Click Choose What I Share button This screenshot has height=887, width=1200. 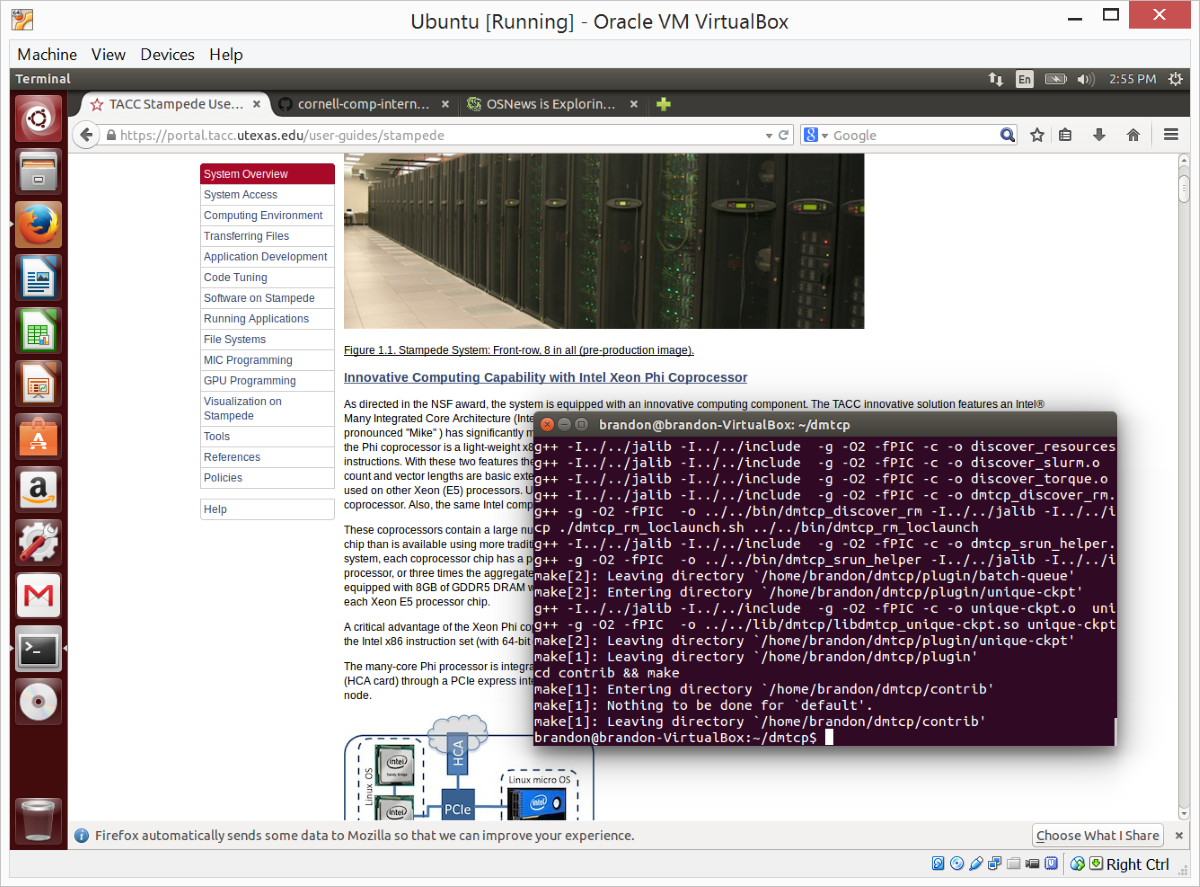click(x=1098, y=835)
